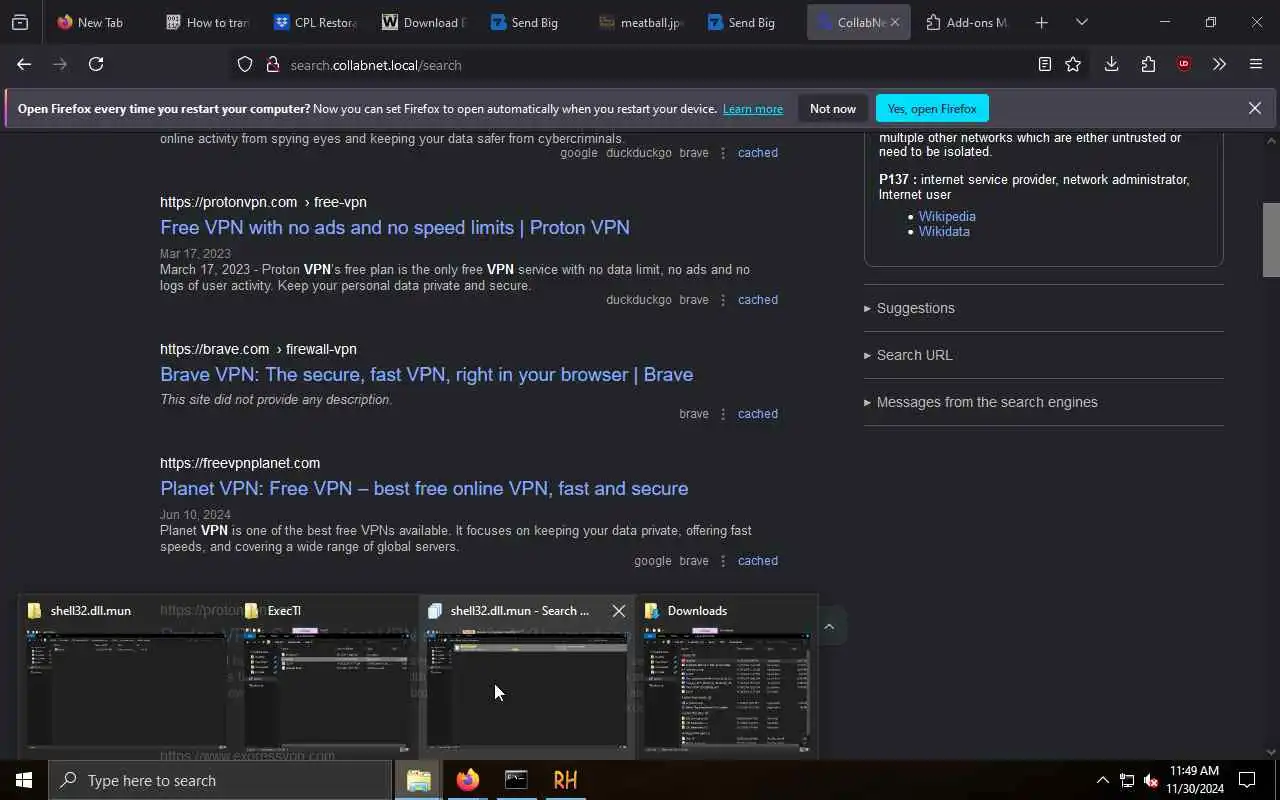
Task: Open cached link for Brave result
Action: coord(758,414)
